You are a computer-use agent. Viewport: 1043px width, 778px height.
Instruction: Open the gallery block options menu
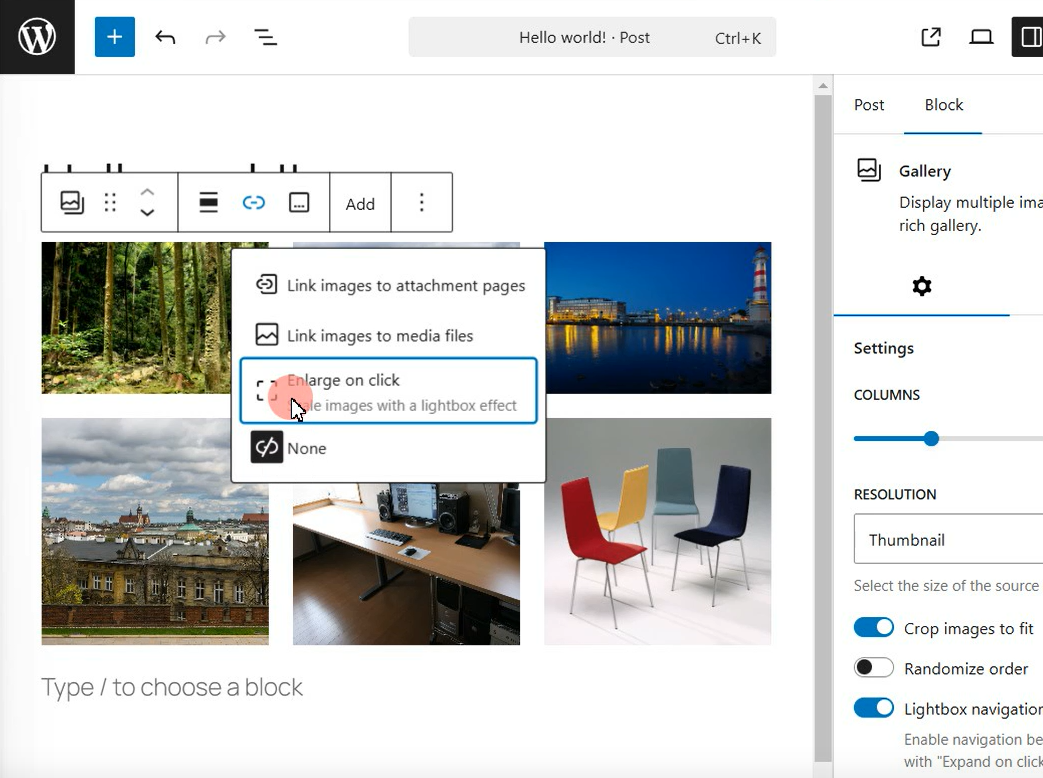(422, 202)
